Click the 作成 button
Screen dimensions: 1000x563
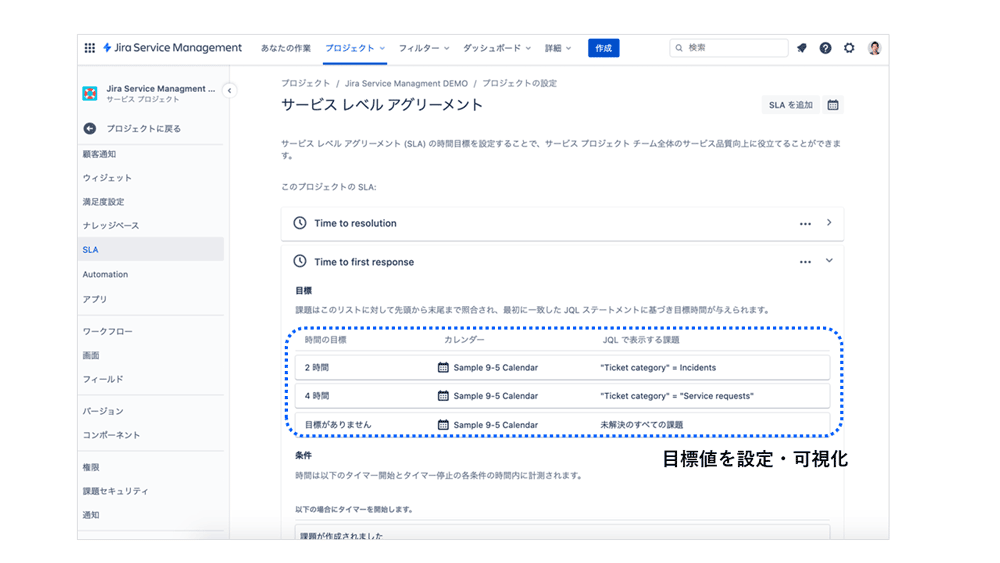[603, 48]
